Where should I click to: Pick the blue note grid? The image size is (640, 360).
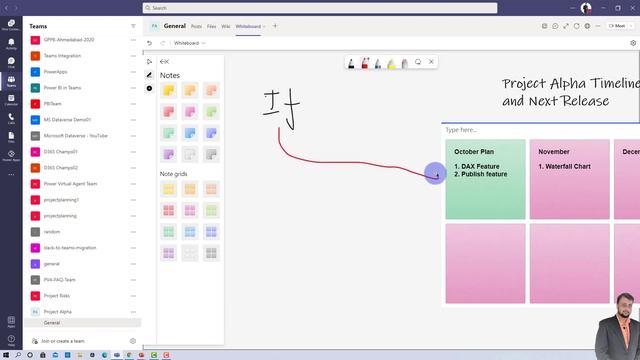[x=190, y=231]
